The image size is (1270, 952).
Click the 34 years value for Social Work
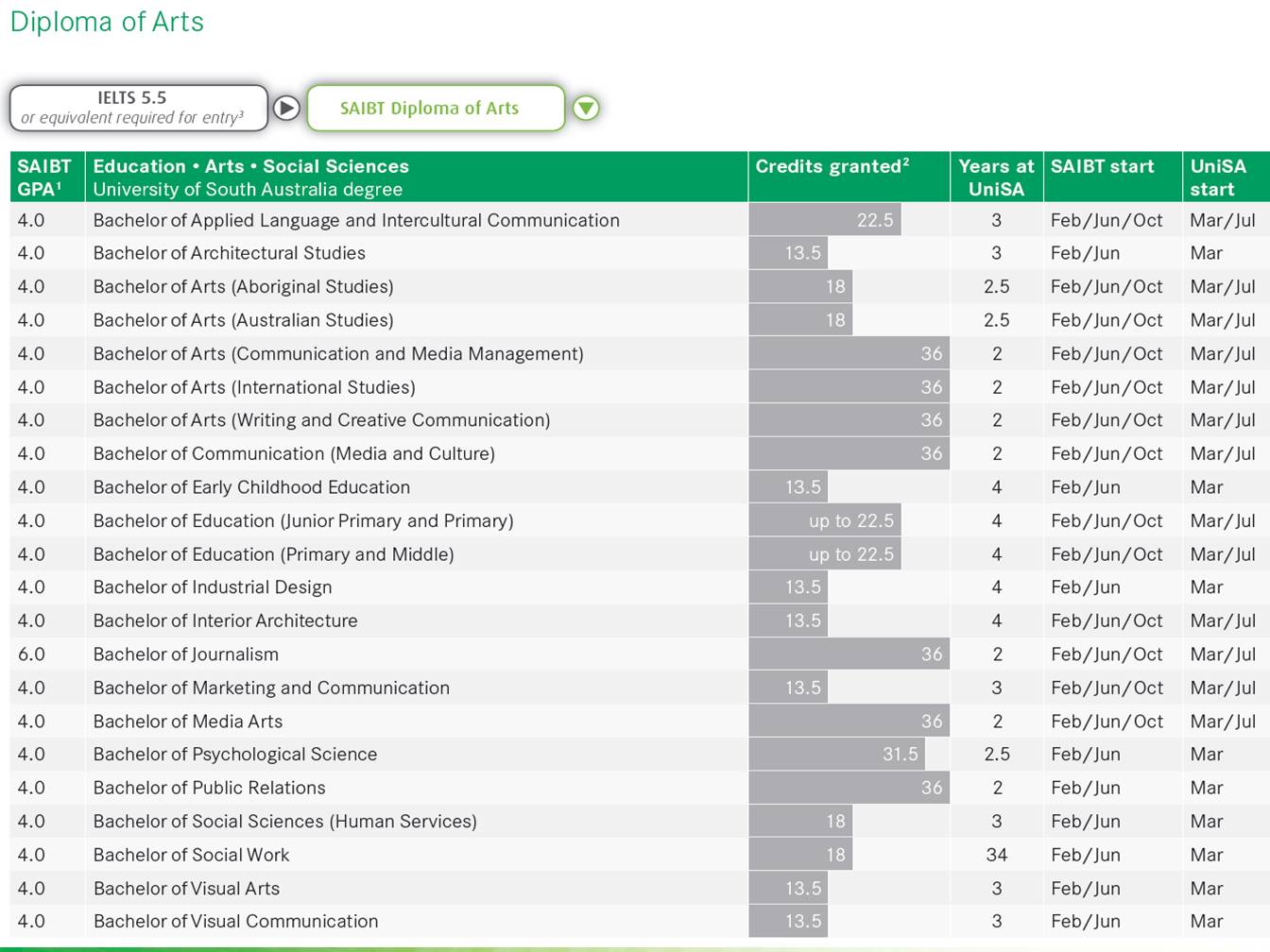tap(997, 855)
